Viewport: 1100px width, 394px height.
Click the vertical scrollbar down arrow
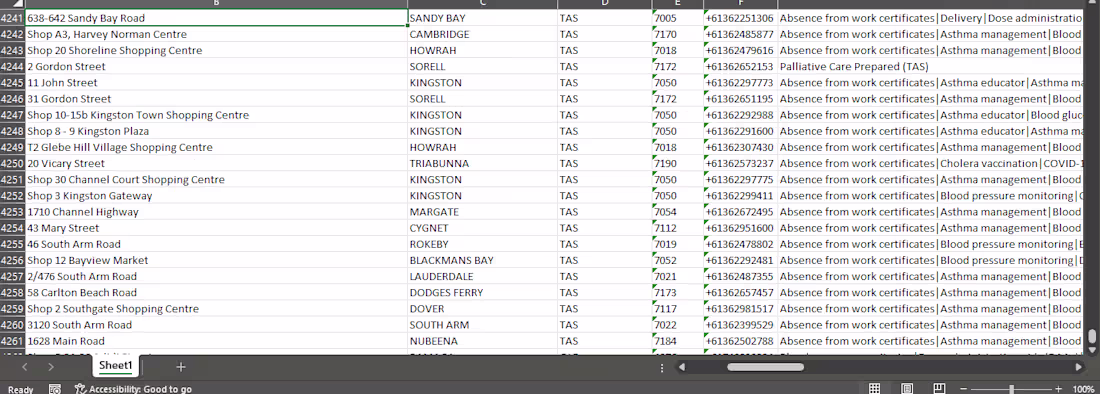point(1092,351)
